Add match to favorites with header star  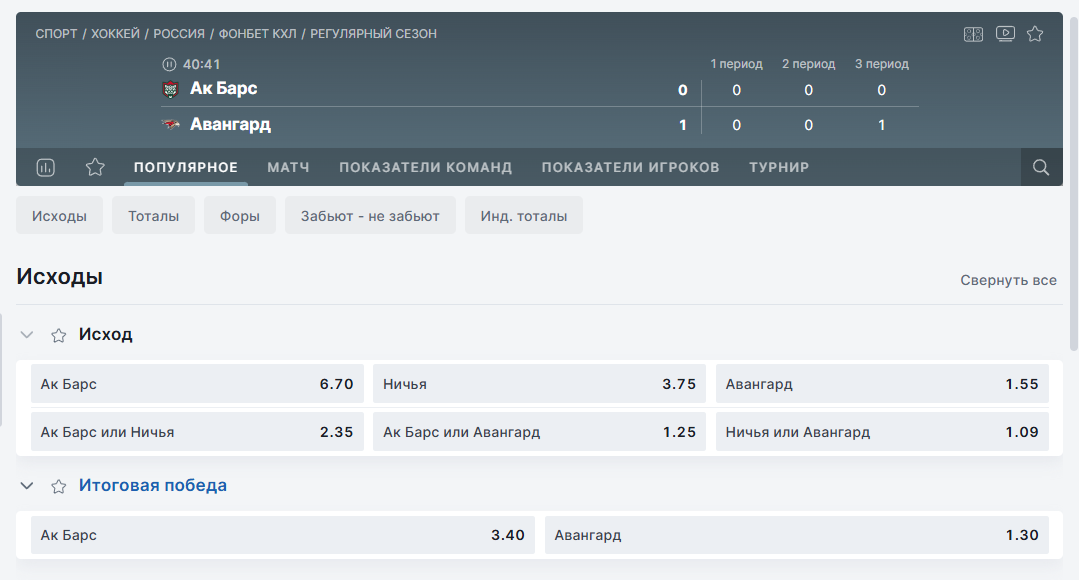coord(1035,34)
